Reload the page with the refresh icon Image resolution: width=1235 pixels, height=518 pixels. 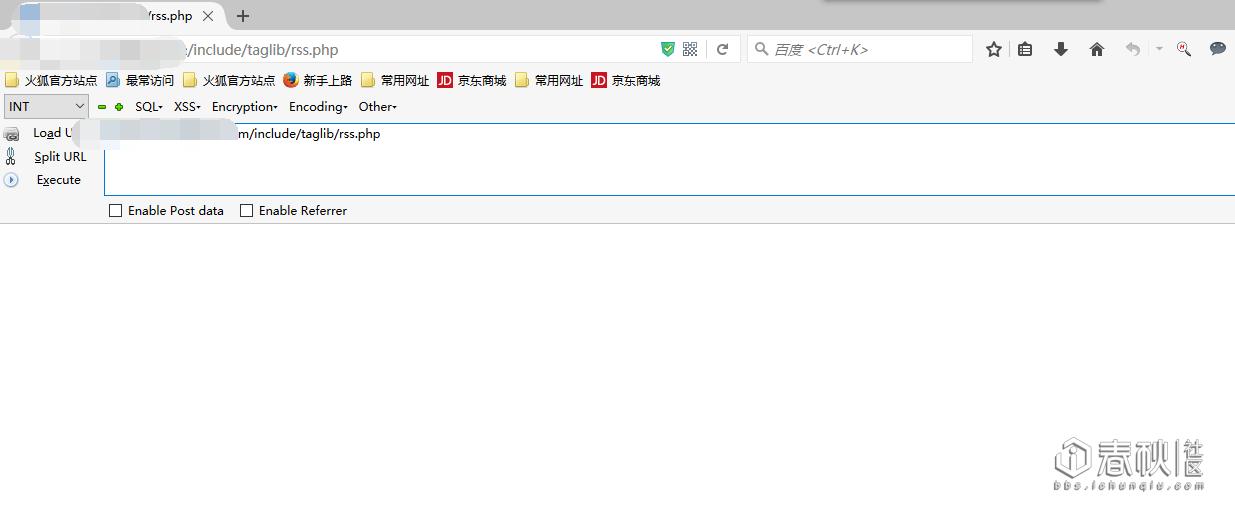(x=722, y=49)
